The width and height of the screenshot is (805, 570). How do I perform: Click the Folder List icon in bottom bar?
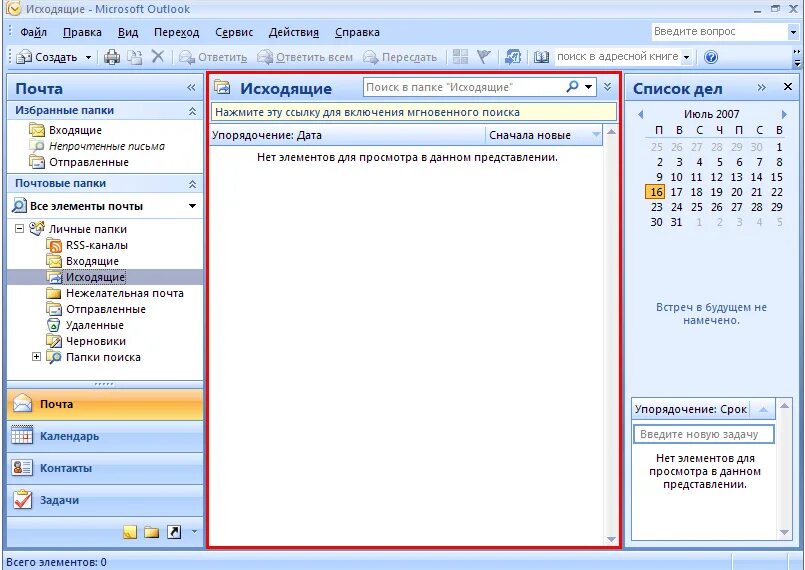point(151,532)
